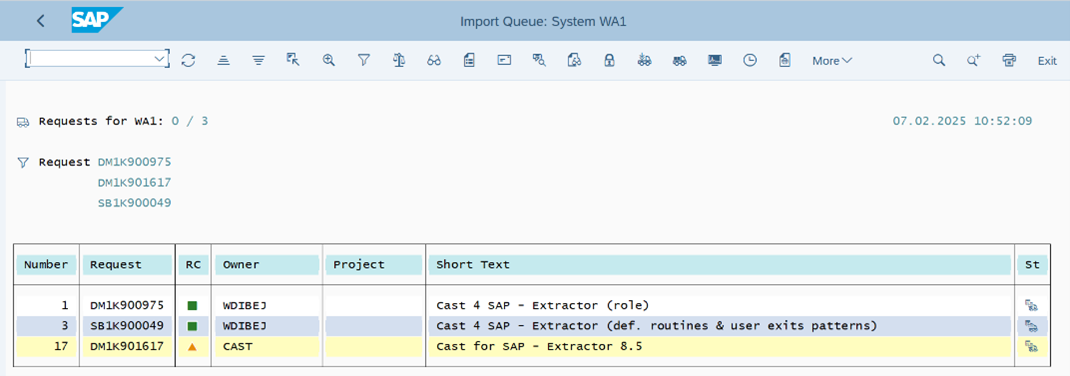
Task: Click the sort ascending toolbar icon
Action: click(223, 60)
